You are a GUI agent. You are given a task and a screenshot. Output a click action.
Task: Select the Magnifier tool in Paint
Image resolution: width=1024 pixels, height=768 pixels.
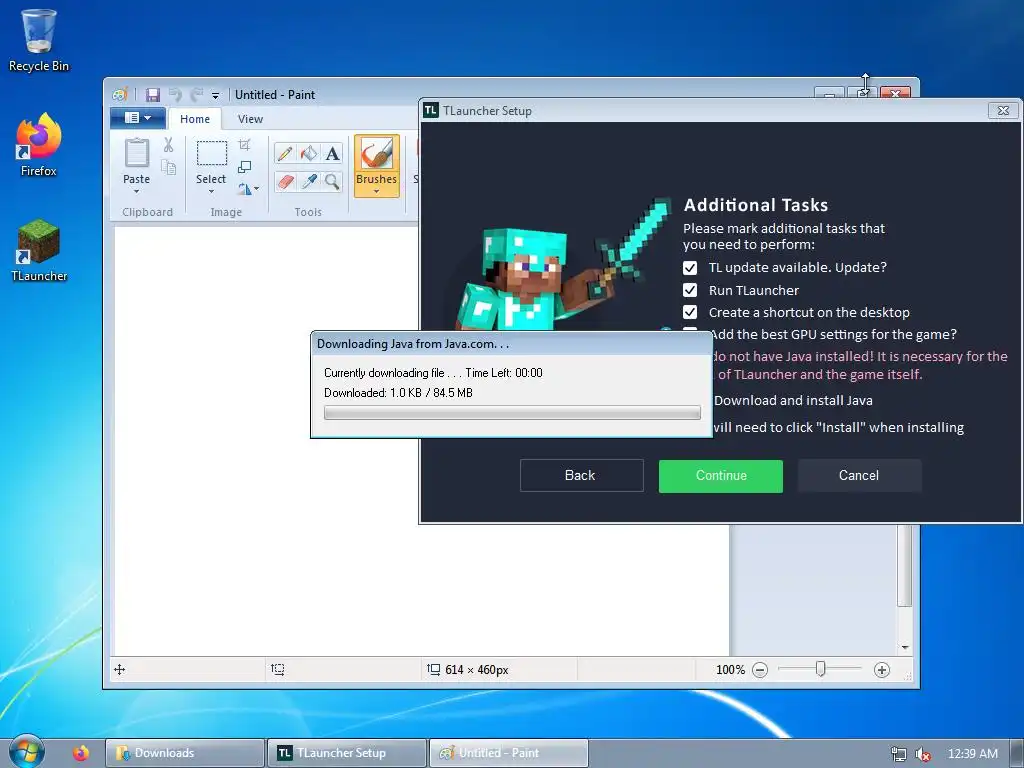coord(332,181)
